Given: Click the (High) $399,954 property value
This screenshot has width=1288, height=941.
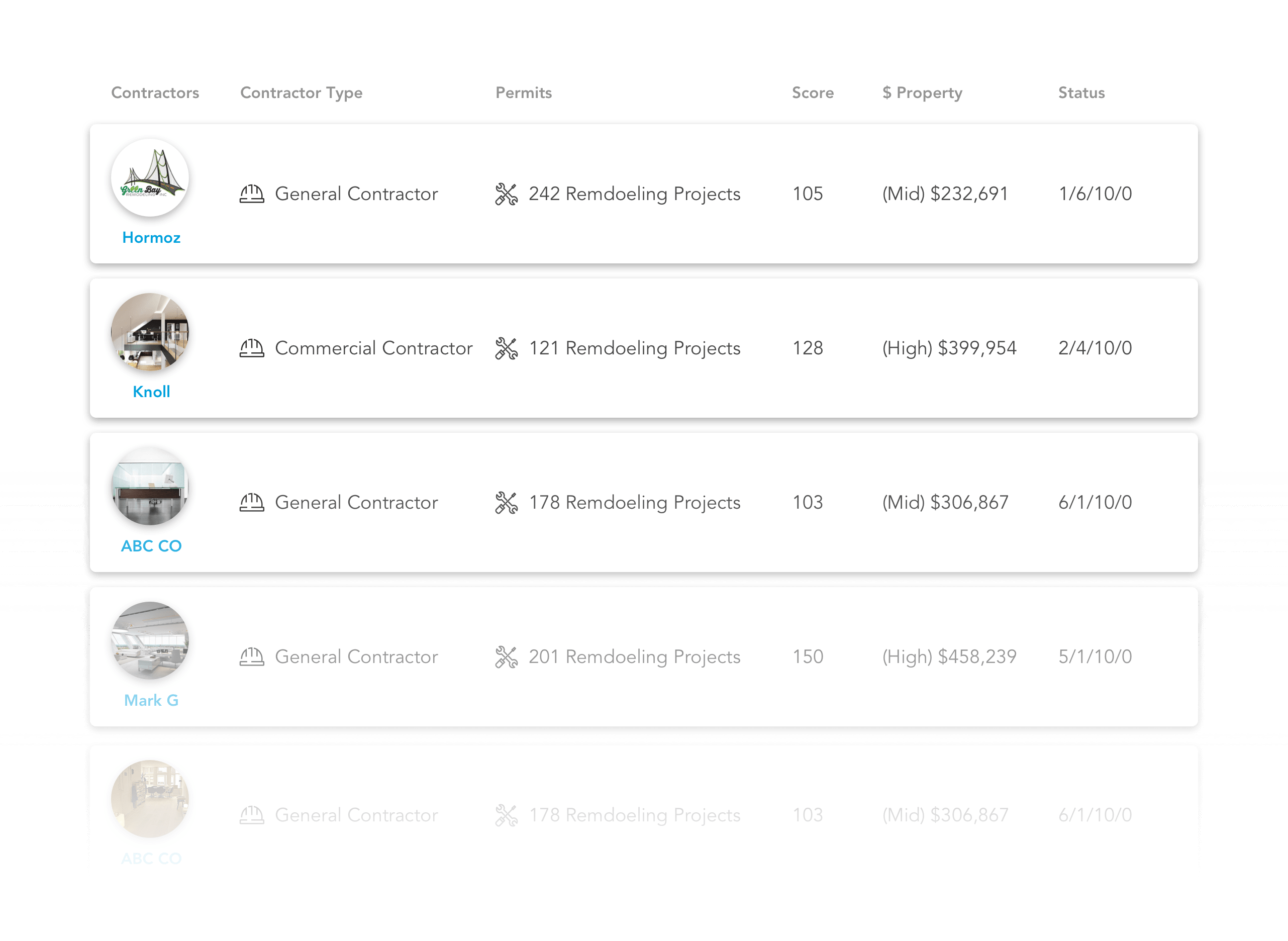Looking at the screenshot, I should (x=949, y=347).
